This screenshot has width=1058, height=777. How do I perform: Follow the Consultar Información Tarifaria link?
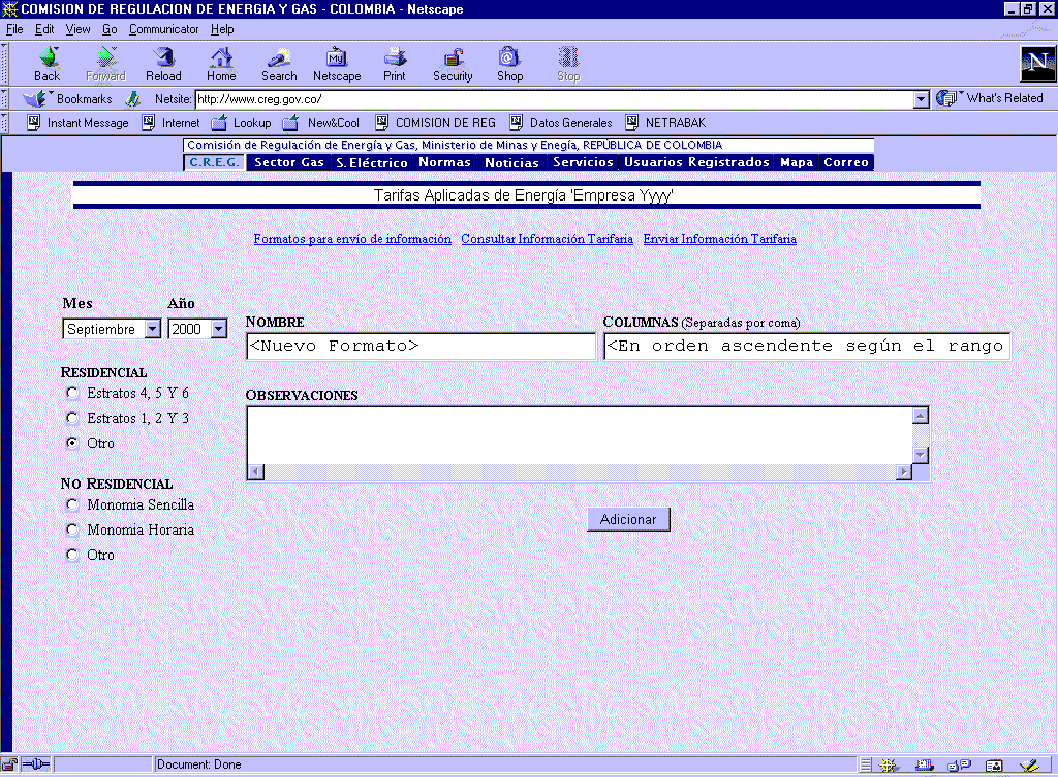click(x=547, y=239)
